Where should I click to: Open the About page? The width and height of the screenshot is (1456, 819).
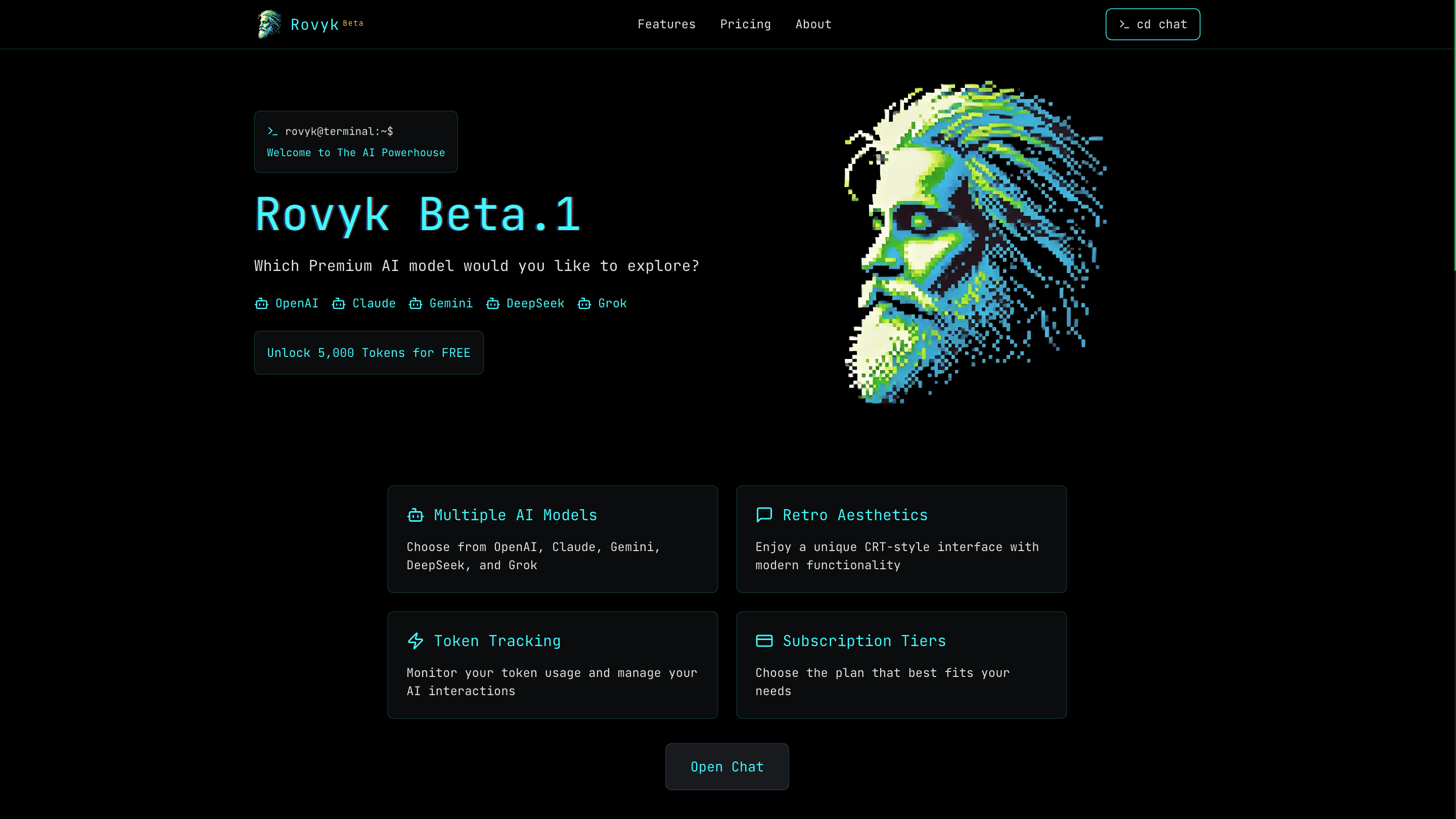(x=813, y=24)
